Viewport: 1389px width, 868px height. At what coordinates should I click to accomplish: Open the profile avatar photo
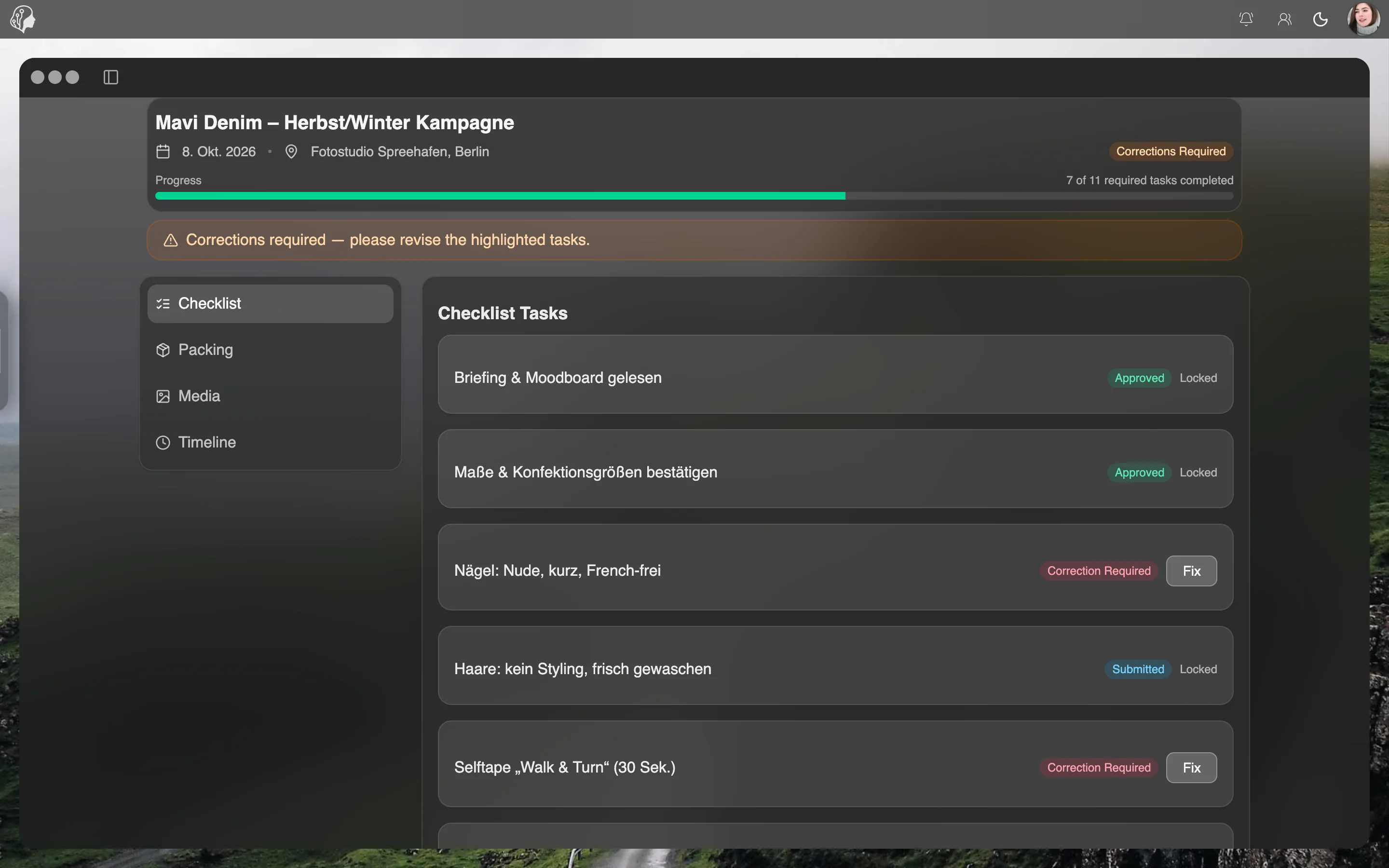point(1364,19)
